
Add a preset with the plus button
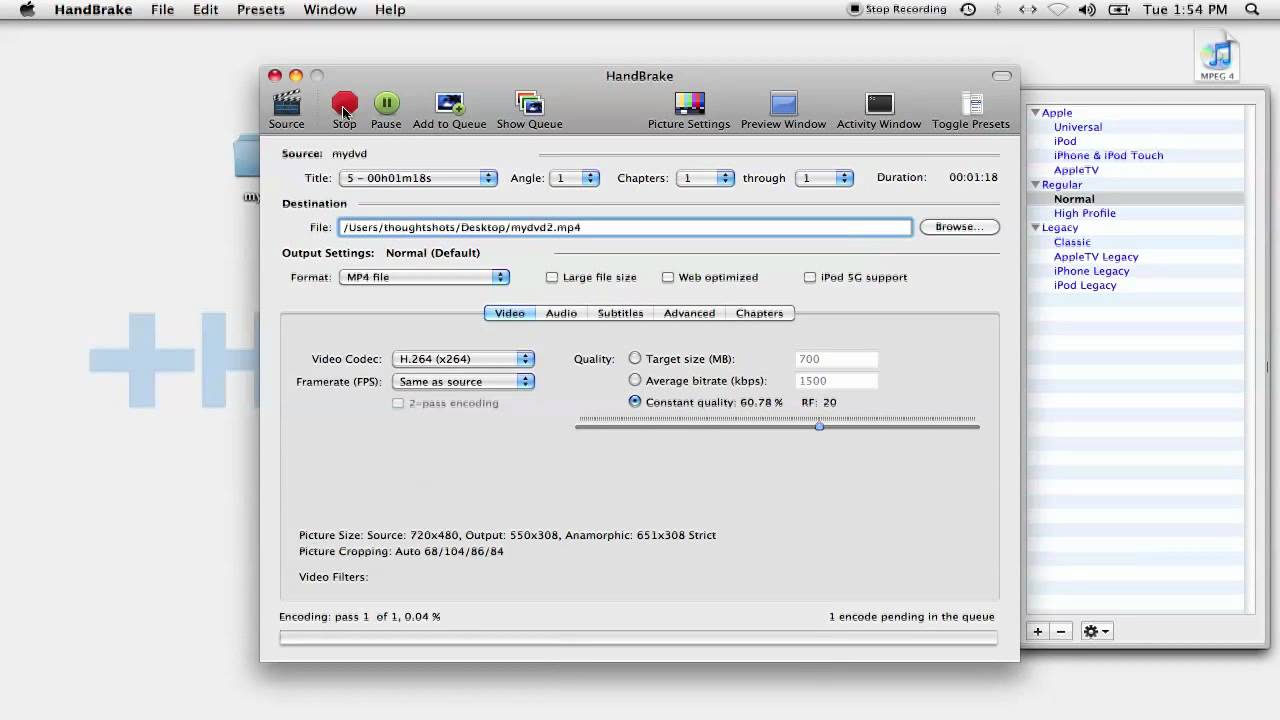[x=1038, y=631]
